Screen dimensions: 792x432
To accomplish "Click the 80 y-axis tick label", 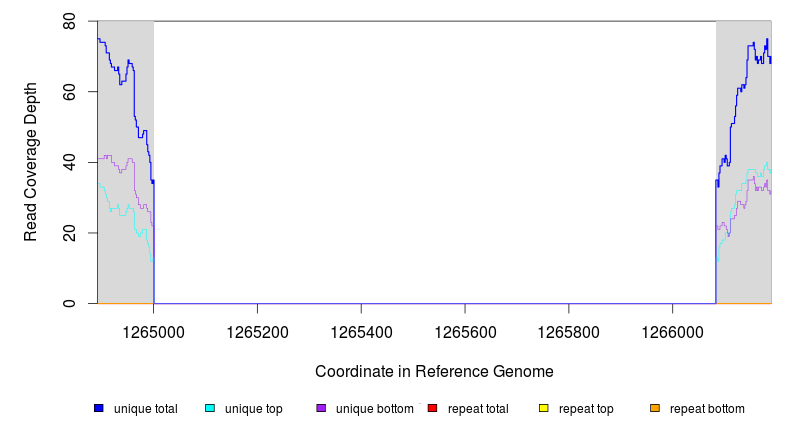I will pos(71,21).
